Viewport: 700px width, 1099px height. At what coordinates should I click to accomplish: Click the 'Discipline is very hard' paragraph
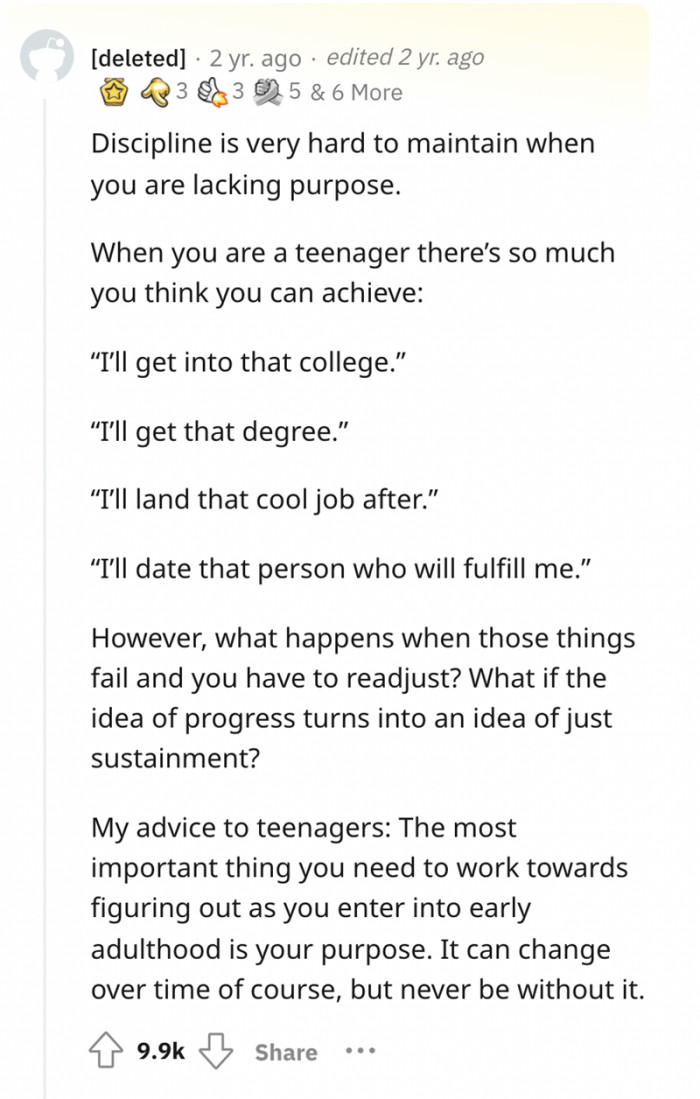[x=343, y=164]
